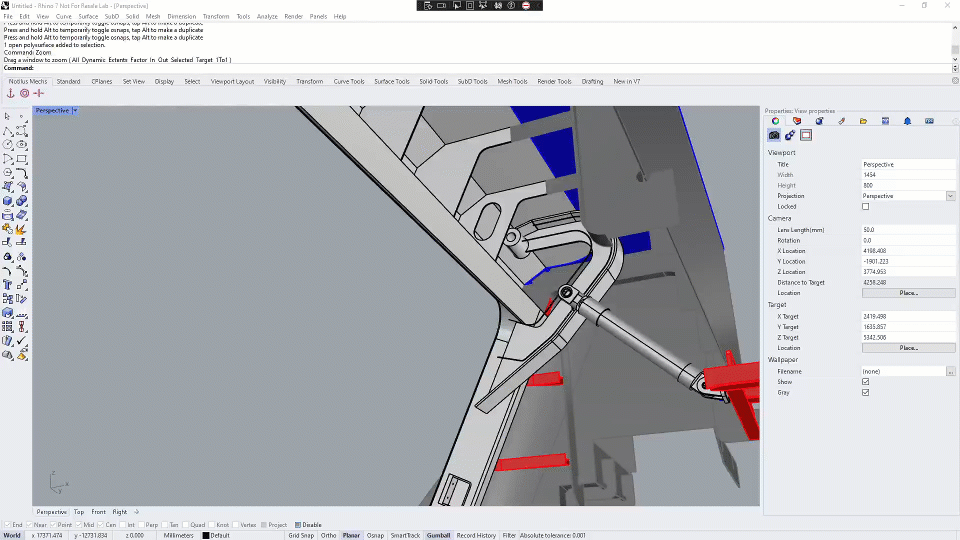Select the Text object tool

[7, 285]
